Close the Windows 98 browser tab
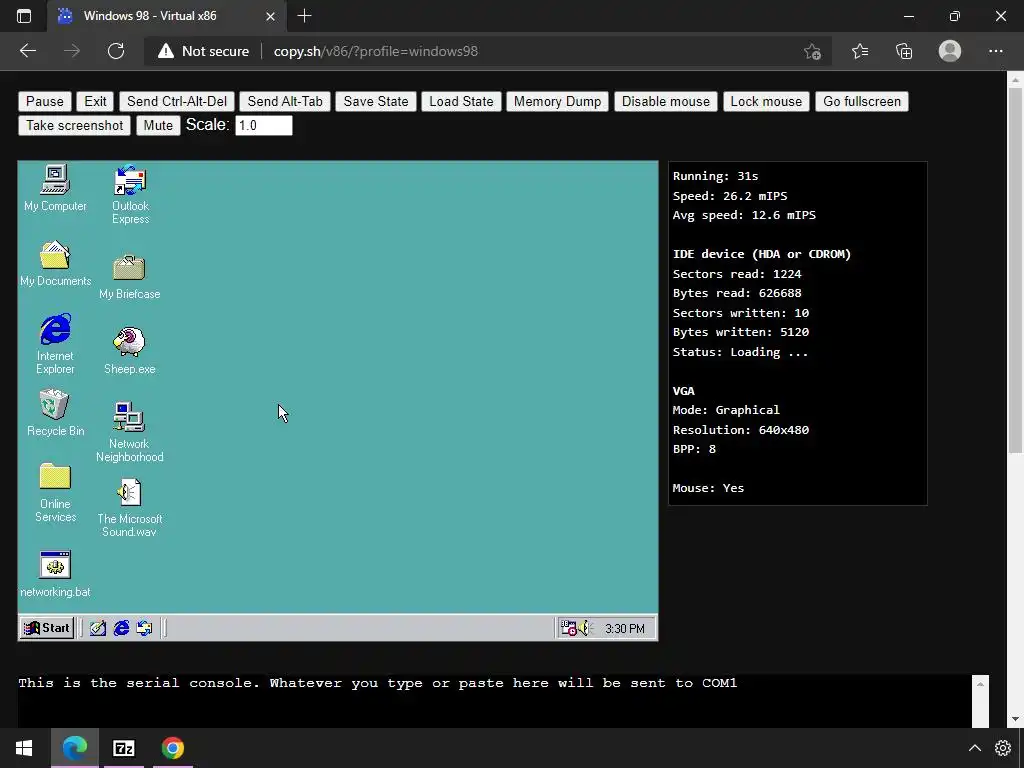The height and width of the screenshot is (768, 1024). tap(270, 16)
